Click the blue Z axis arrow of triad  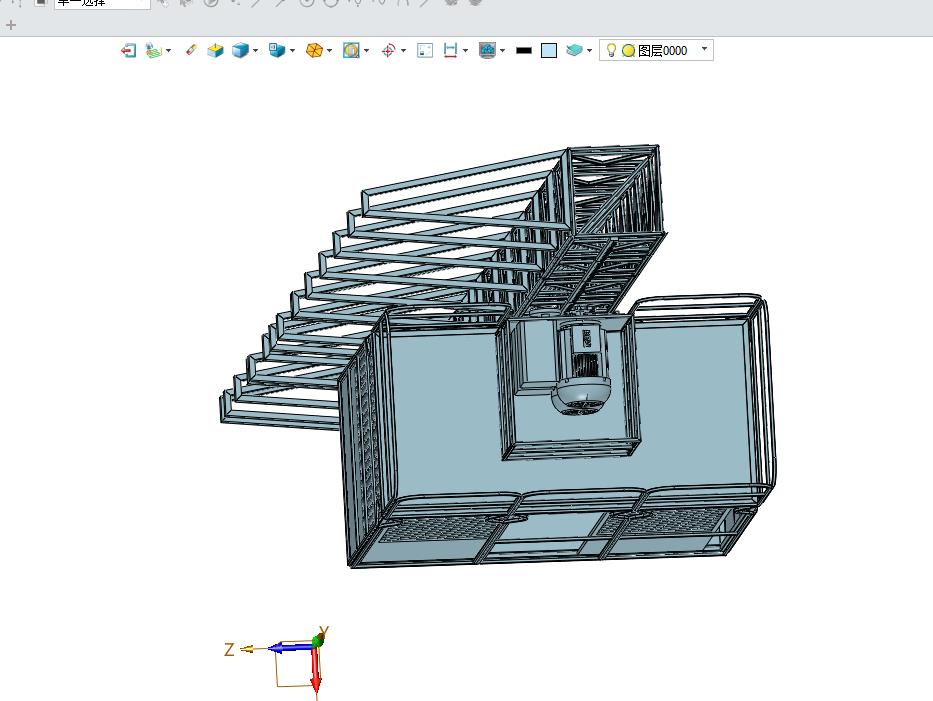pos(290,647)
